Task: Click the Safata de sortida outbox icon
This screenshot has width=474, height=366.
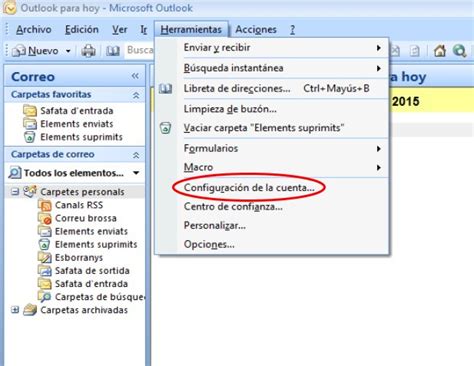Action: pyautogui.click(x=45, y=271)
